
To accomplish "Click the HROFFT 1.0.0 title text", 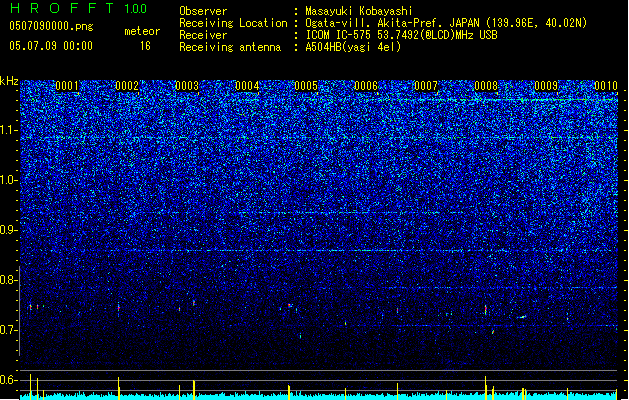I will [x=78, y=8].
